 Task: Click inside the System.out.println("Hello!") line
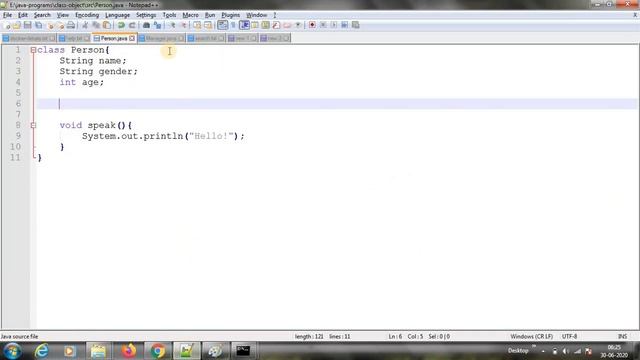pyautogui.click(x=163, y=136)
